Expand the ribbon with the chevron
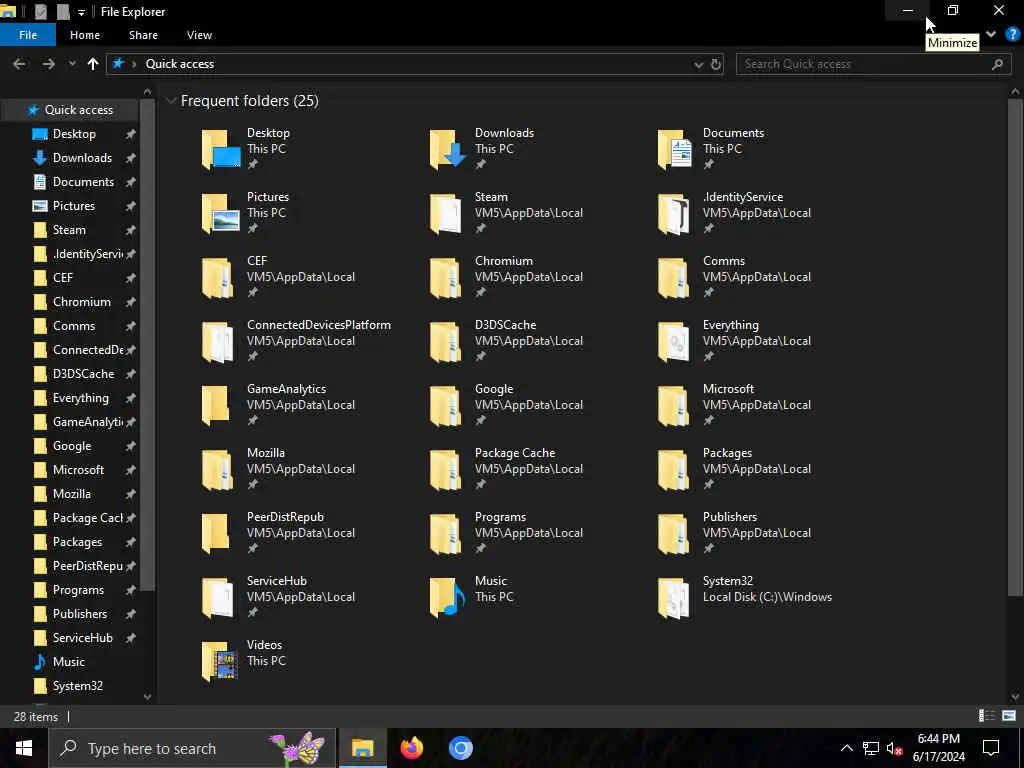The image size is (1024, 768). coord(991,35)
